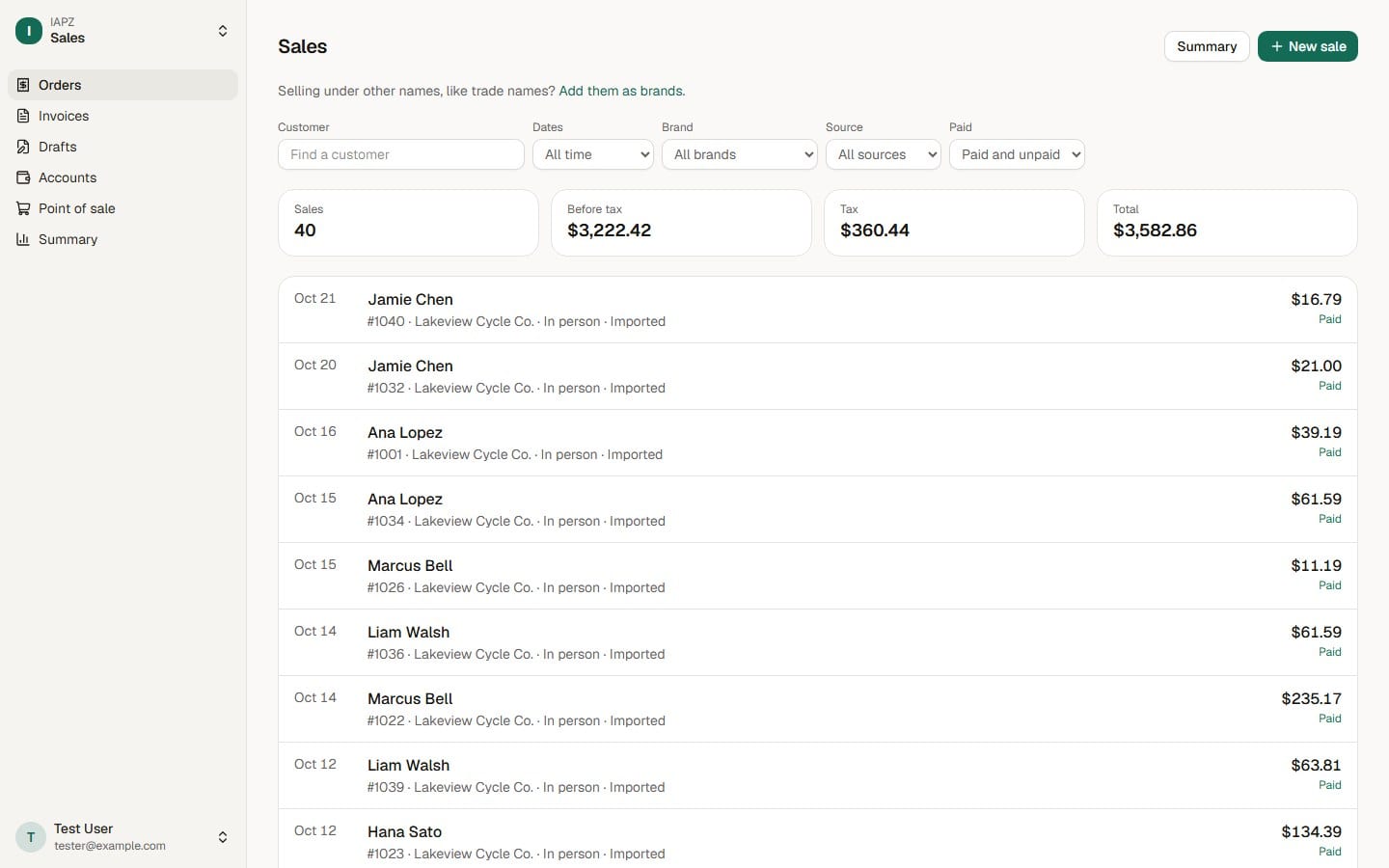Go to Orders in the sidebar
The image size is (1389, 868).
coord(123,85)
